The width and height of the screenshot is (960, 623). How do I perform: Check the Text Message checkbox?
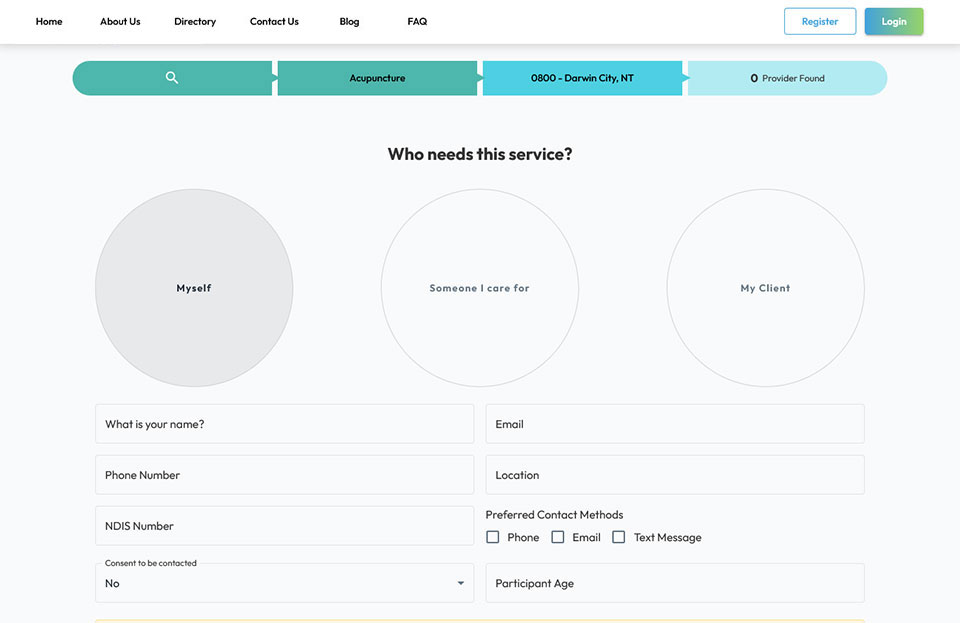(x=619, y=537)
